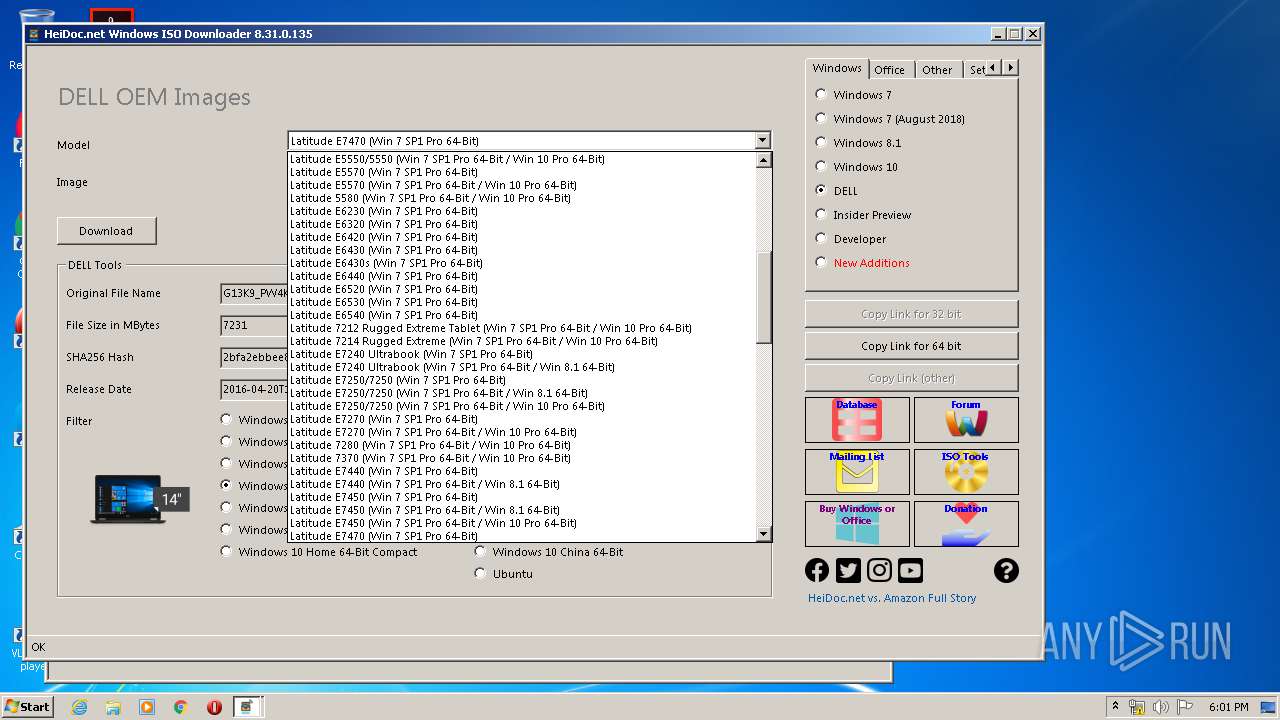
Task: Open the ISO Tools disc icon
Action: pyautogui.click(x=966, y=472)
